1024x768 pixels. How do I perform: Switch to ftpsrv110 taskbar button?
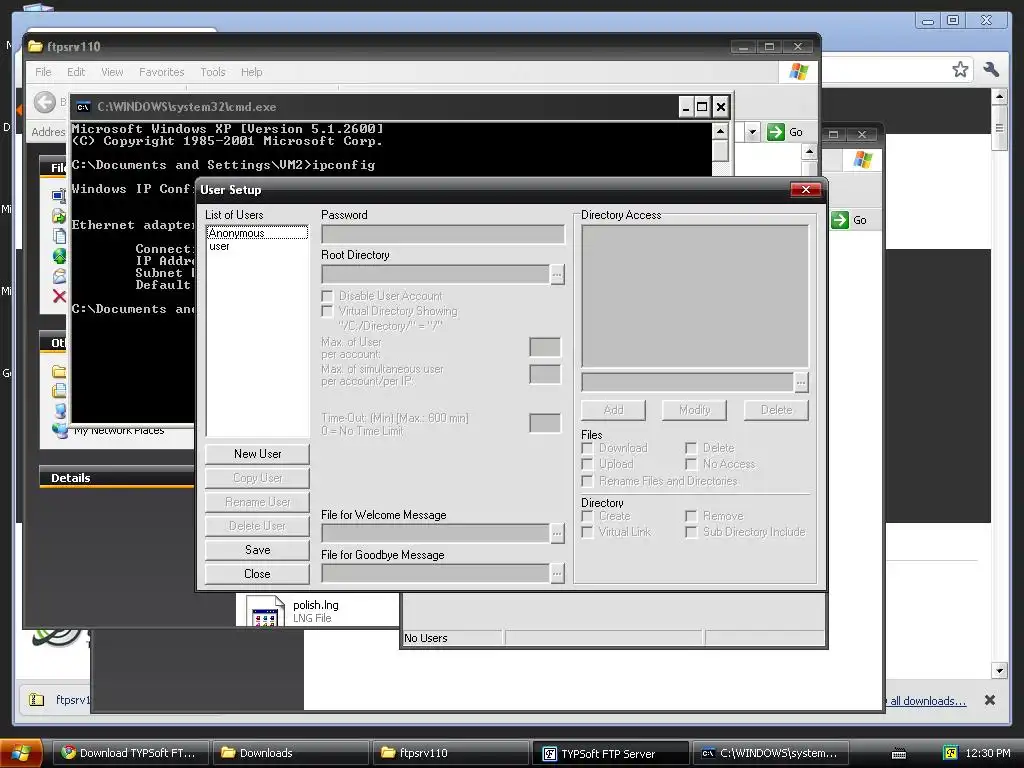tap(450, 753)
